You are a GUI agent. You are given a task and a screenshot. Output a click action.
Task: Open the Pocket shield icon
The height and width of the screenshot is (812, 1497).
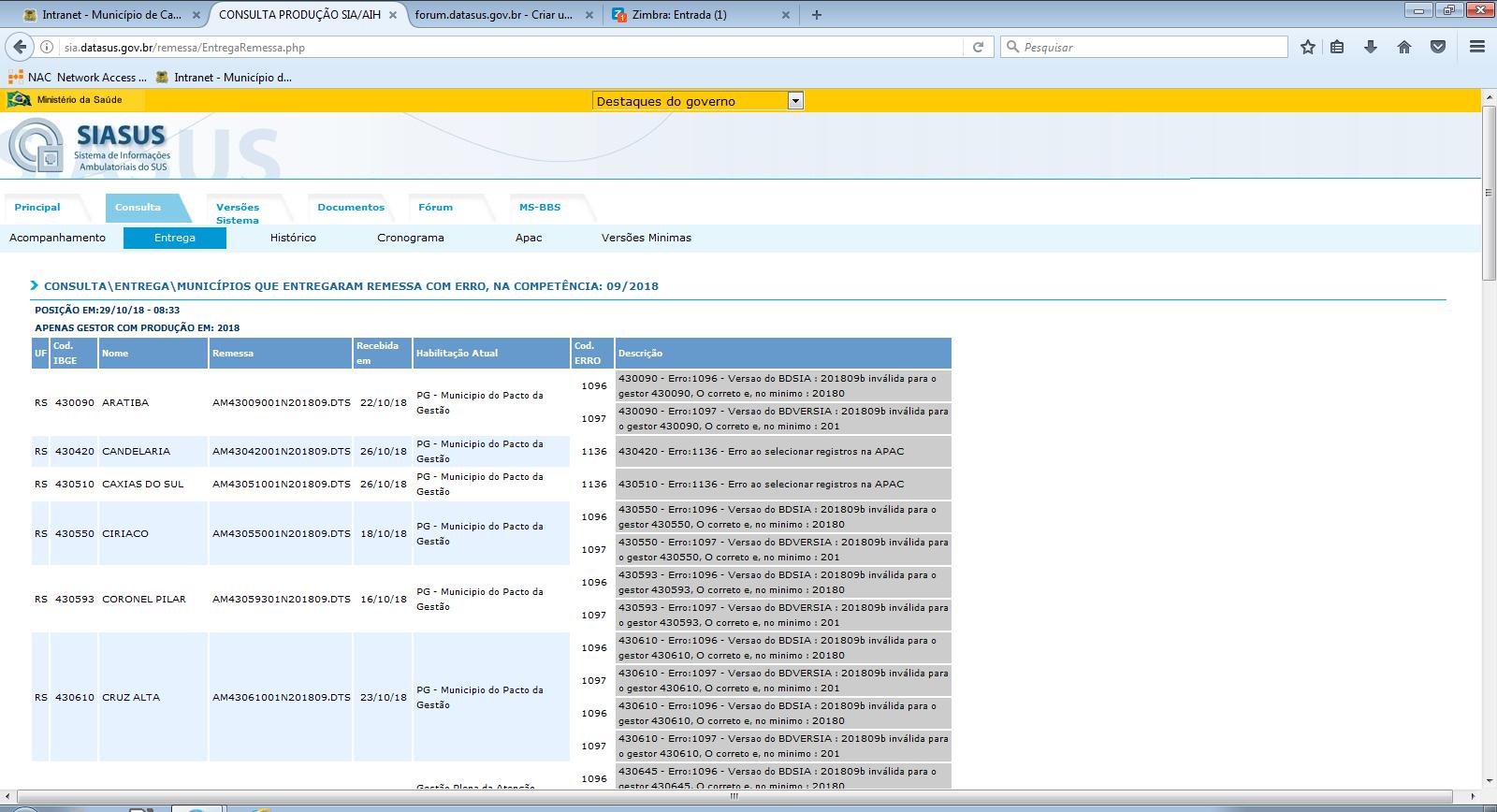1438,47
